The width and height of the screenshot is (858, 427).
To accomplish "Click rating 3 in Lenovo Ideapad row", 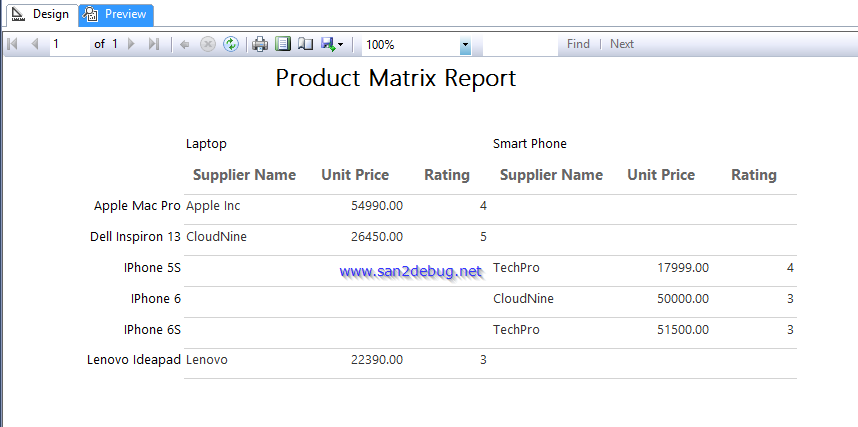I will pos(483,360).
